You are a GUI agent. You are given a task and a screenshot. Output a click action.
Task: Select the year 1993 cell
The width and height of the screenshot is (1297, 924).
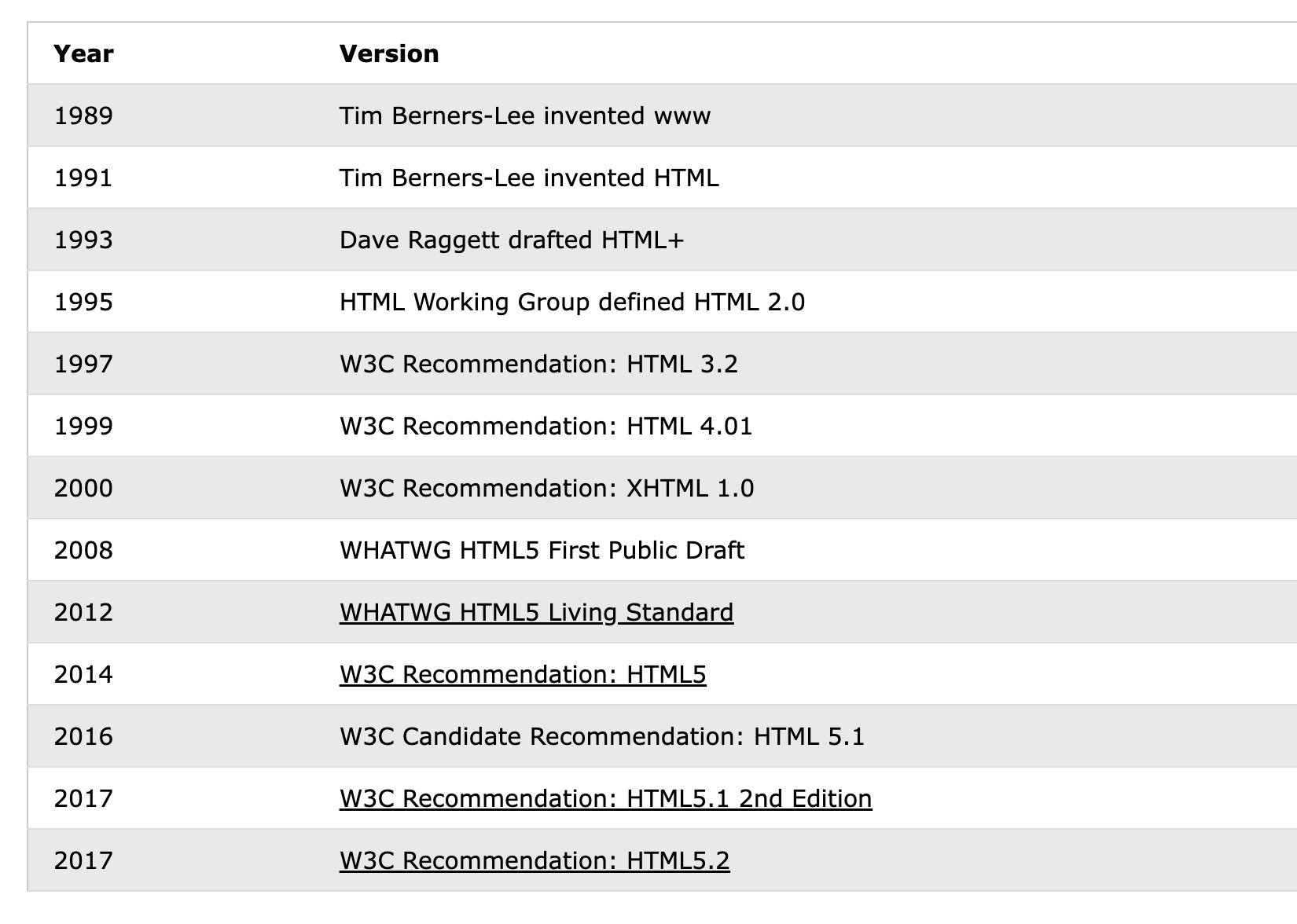point(83,240)
